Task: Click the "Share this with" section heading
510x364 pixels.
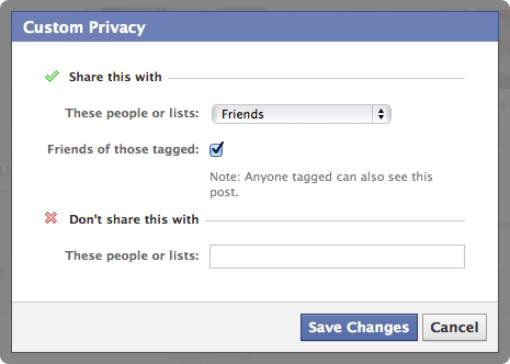Action: 115,77
